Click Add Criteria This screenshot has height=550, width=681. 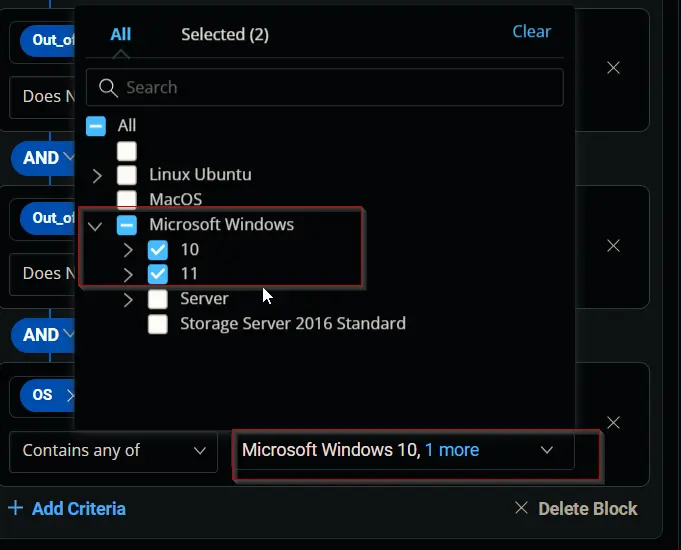pyautogui.click(x=67, y=508)
